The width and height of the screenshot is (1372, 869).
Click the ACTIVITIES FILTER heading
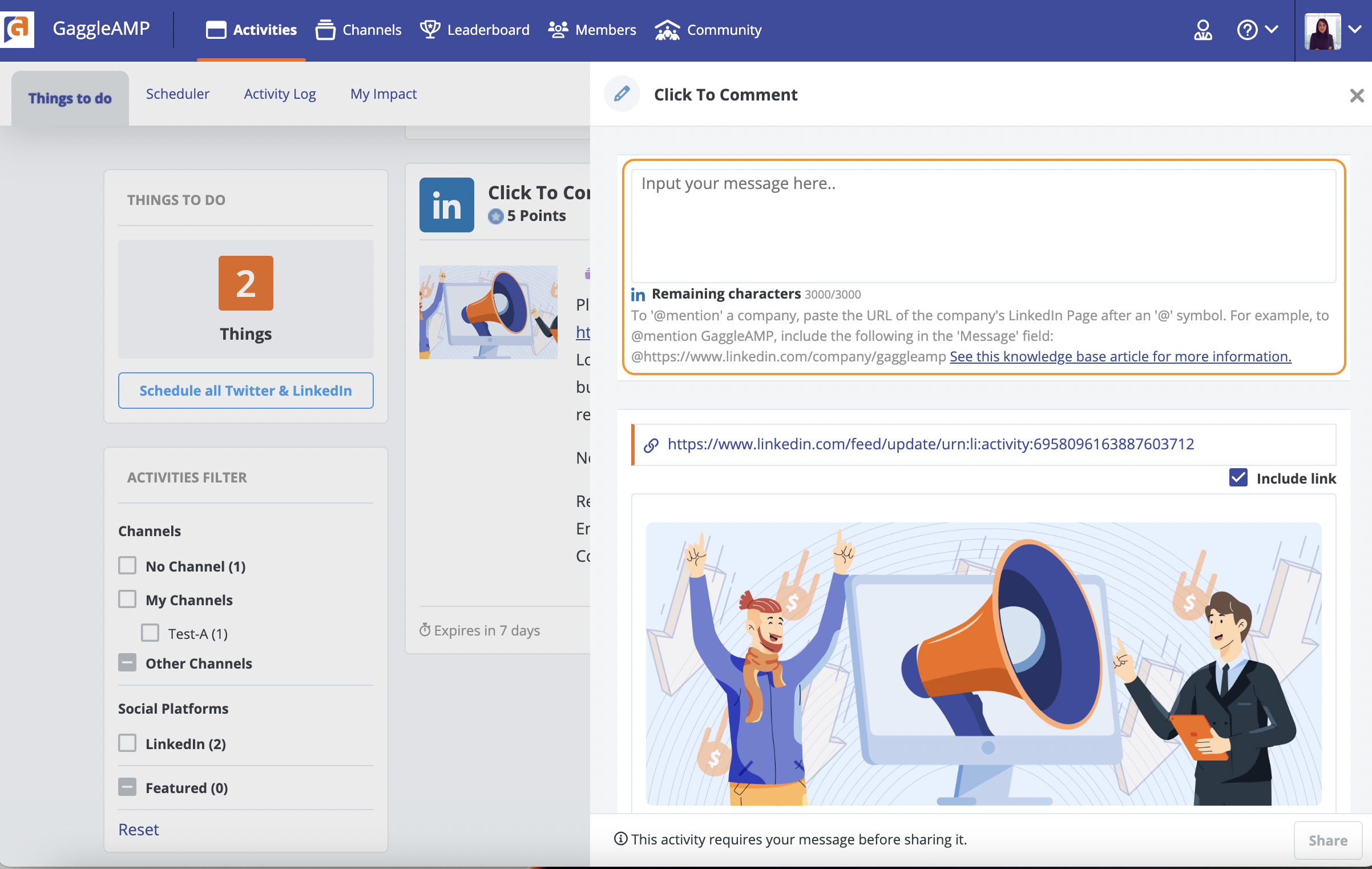coord(187,477)
